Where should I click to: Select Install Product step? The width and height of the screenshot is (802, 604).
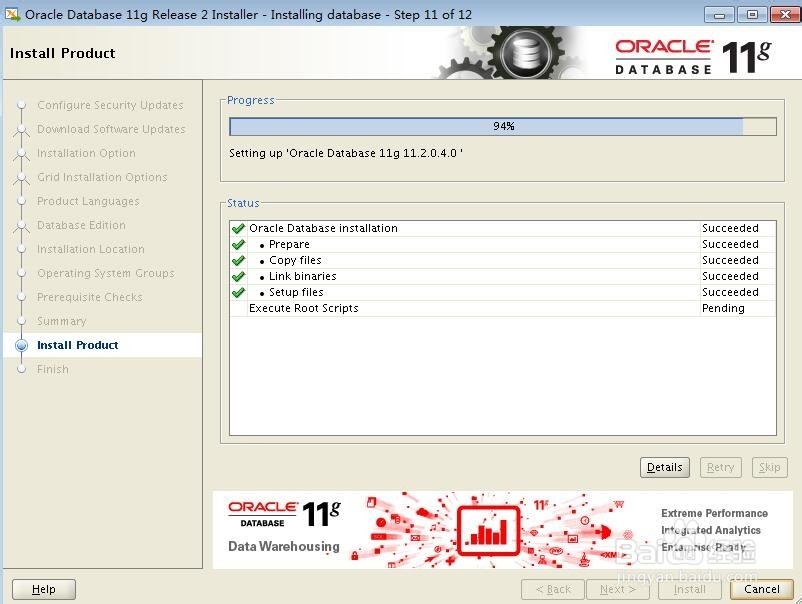(x=77, y=345)
